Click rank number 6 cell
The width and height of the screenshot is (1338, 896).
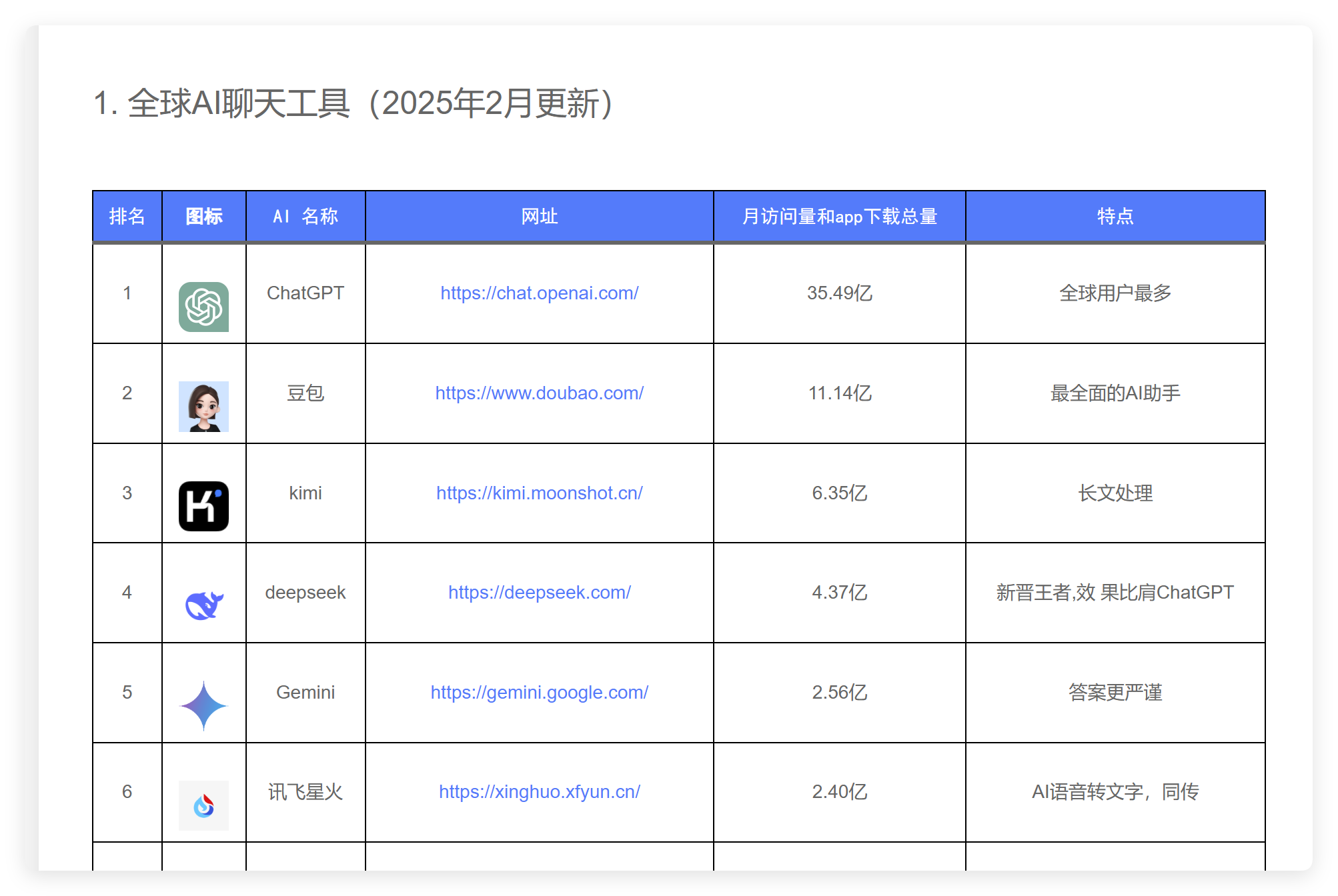[x=127, y=792]
